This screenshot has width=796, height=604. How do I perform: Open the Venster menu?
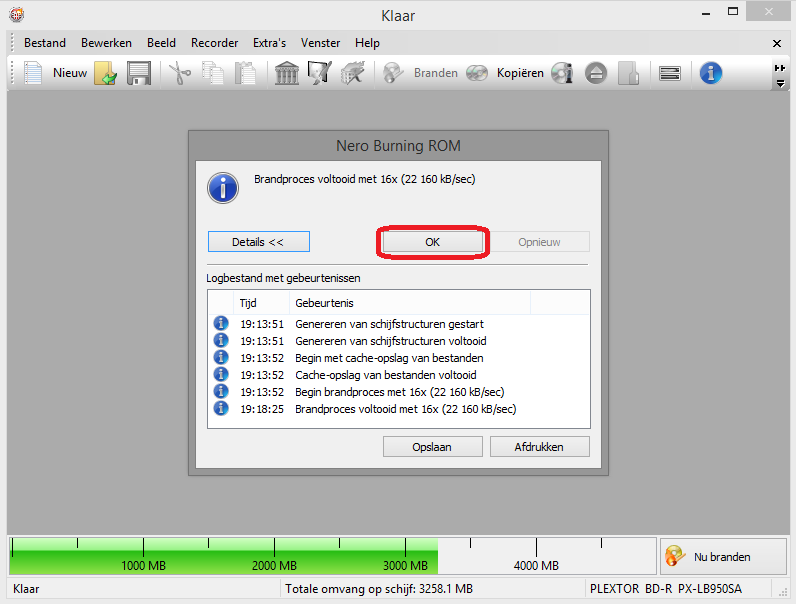pos(320,43)
